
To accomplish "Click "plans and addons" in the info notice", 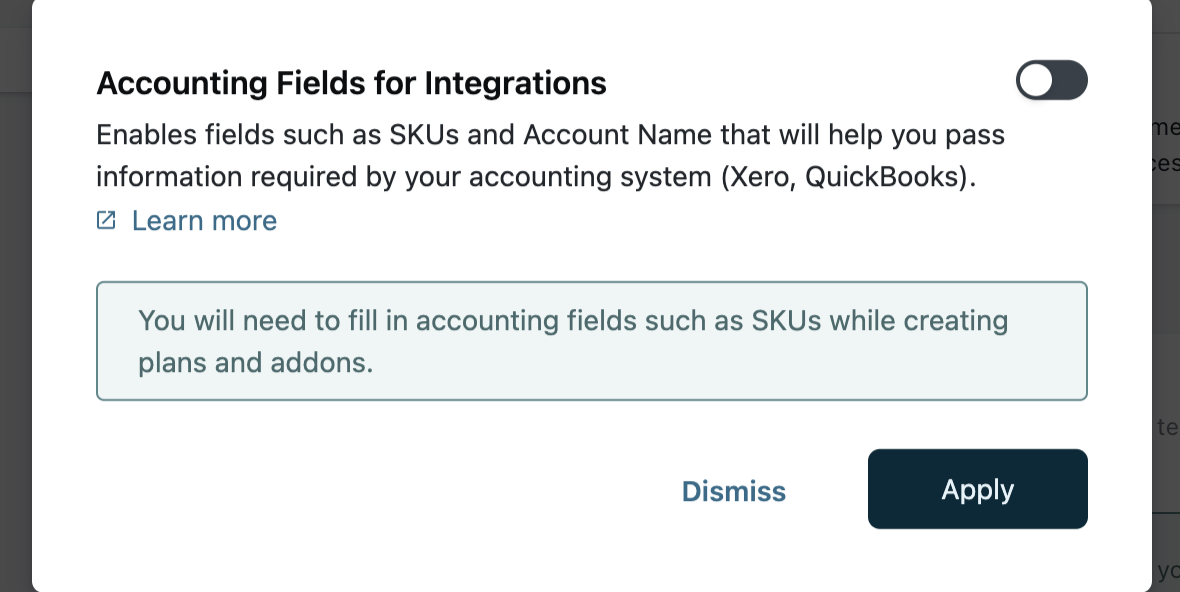I will [255, 362].
